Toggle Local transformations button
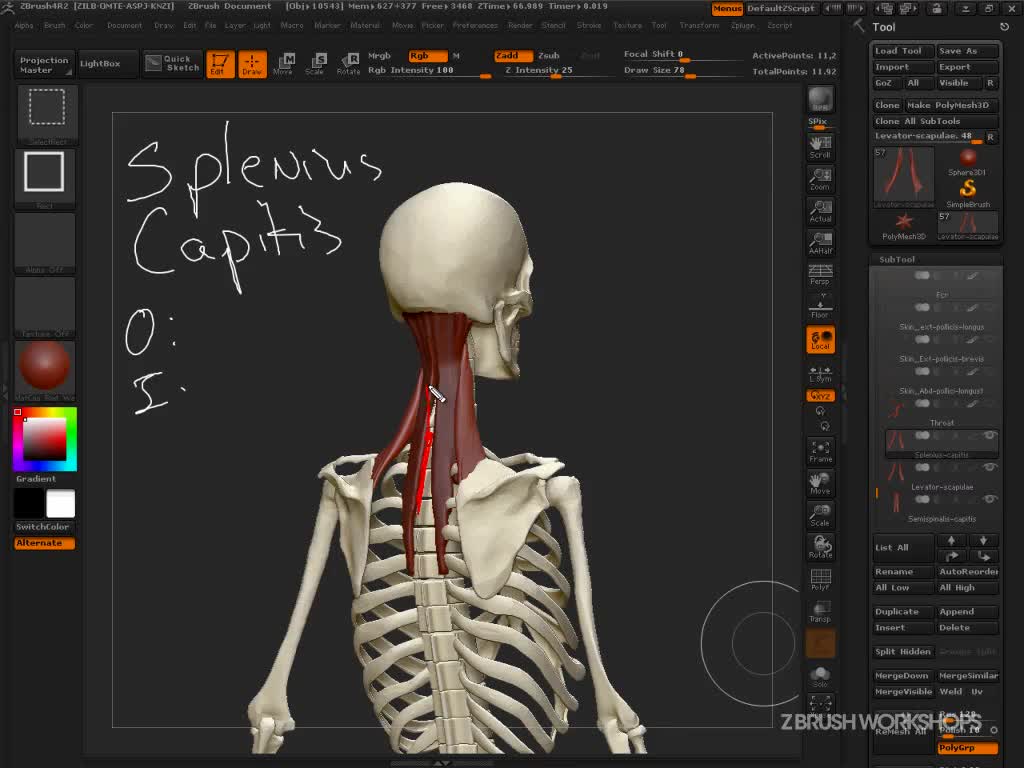The image size is (1024, 768). pos(820,340)
